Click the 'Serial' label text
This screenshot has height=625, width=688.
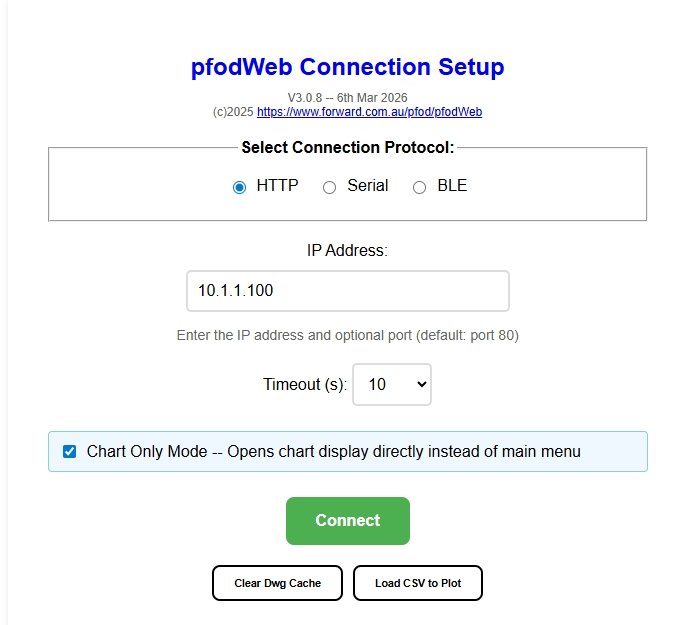pyautogui.click(x=367, y=186)
